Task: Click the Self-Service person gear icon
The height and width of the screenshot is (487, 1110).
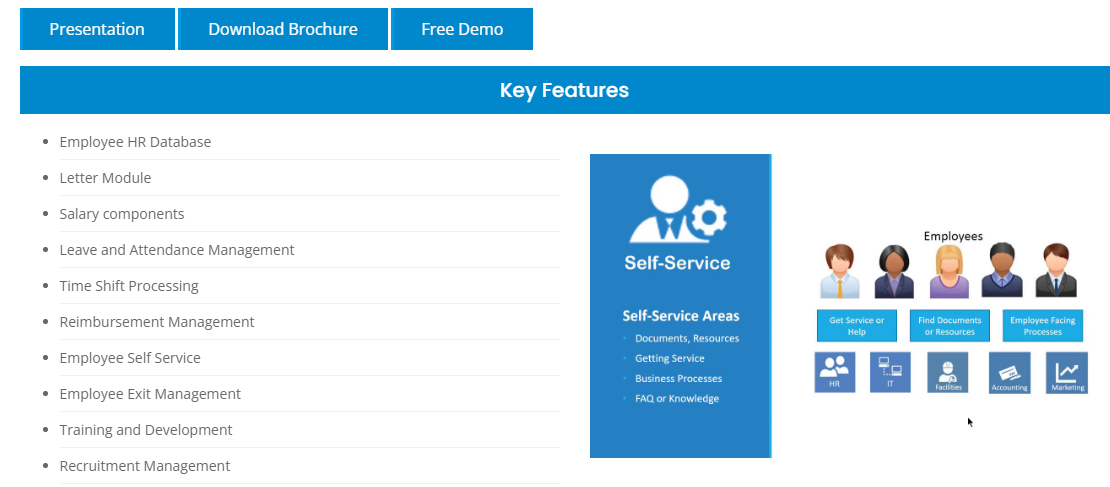Action: (x=677, y=210)
